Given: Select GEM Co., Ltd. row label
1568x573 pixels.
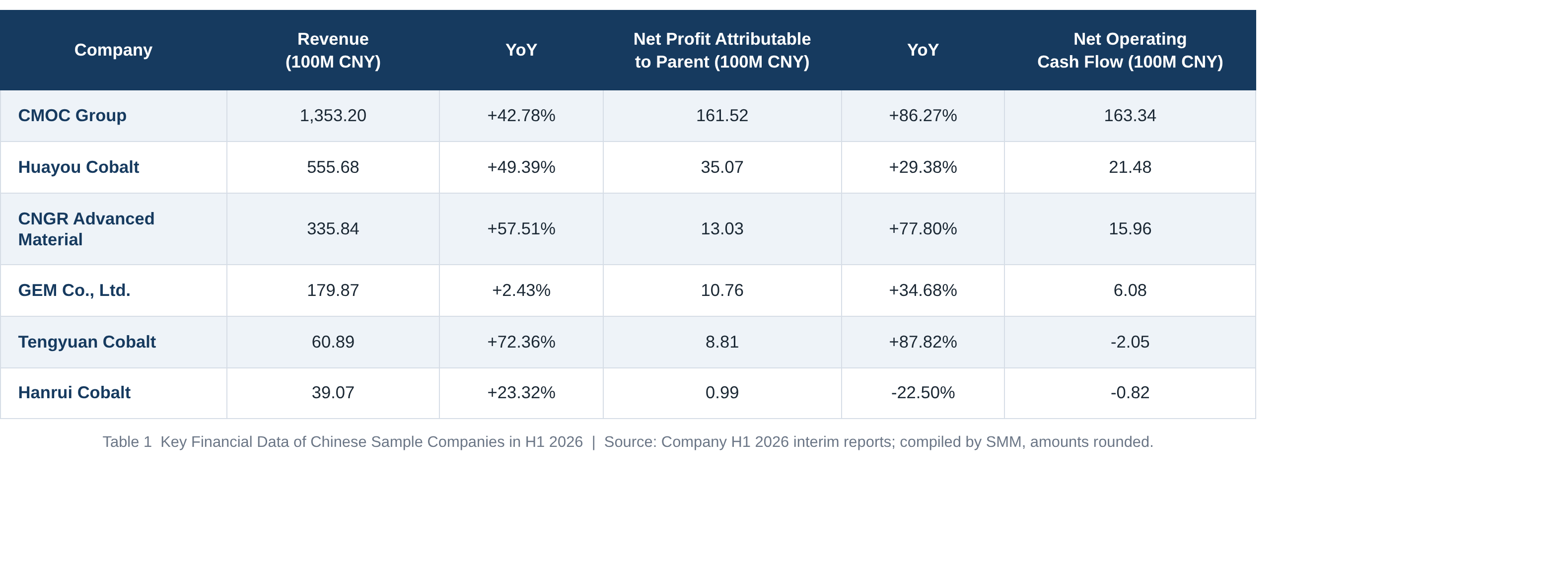Looking at the screenshot, I should pyautogui.click(x=74, y=290).
